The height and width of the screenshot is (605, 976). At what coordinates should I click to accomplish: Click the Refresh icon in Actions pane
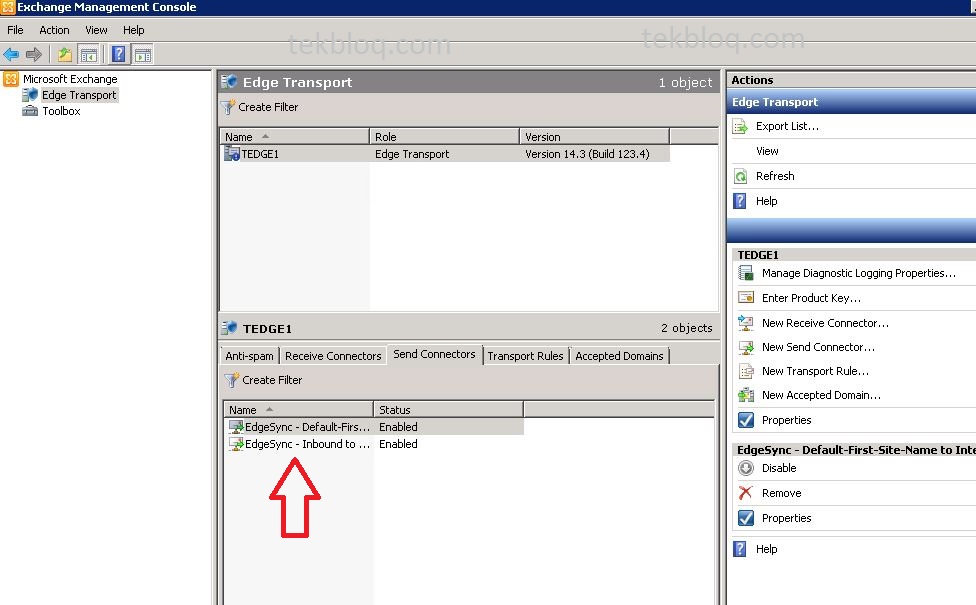pyautogui.click(x=740, y=177)
